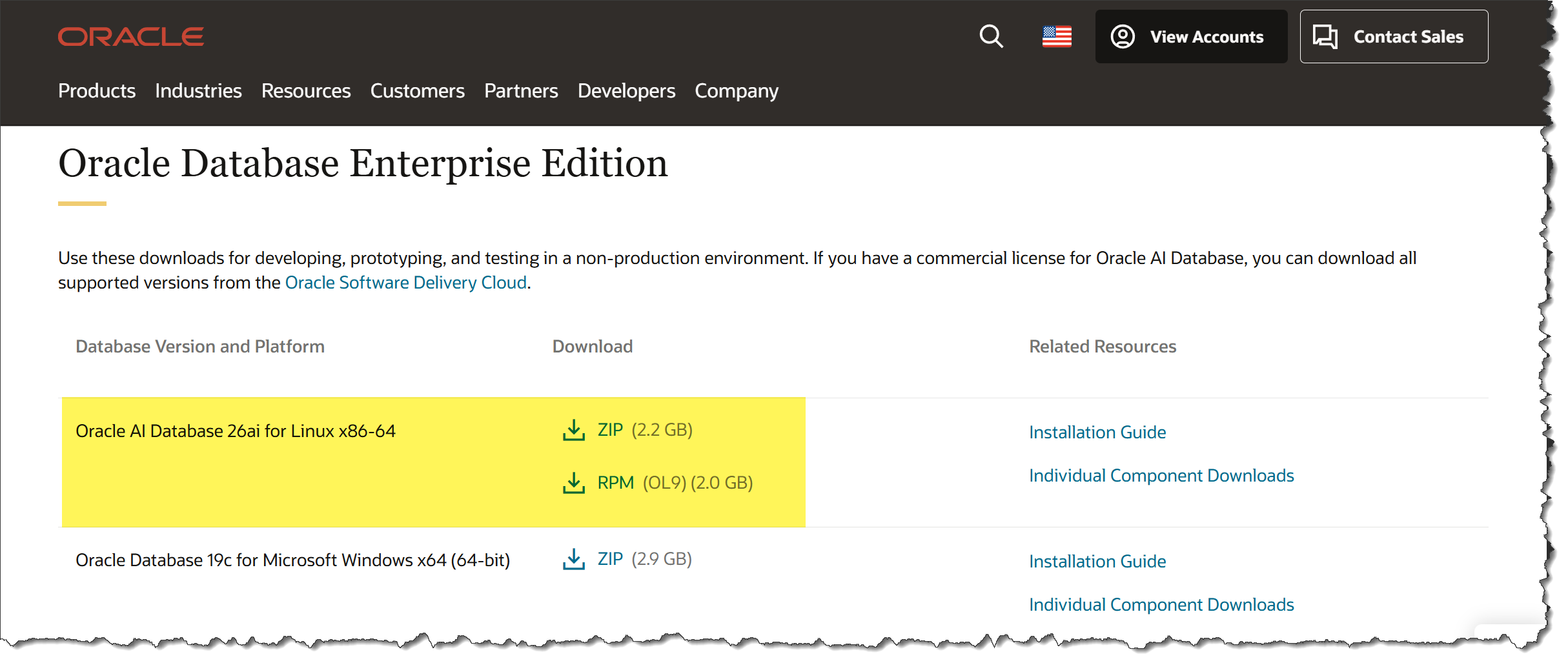Open the Company menu
The image size is (1568, 663).
[737, 91]
